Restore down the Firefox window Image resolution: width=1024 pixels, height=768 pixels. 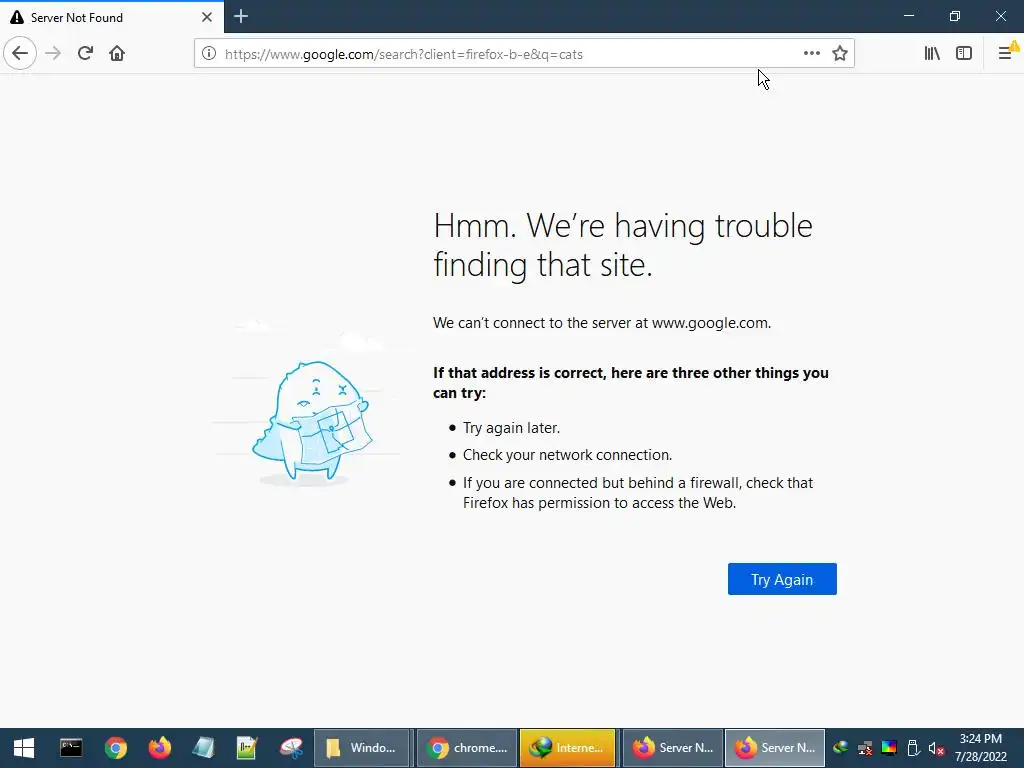(954, 16)
